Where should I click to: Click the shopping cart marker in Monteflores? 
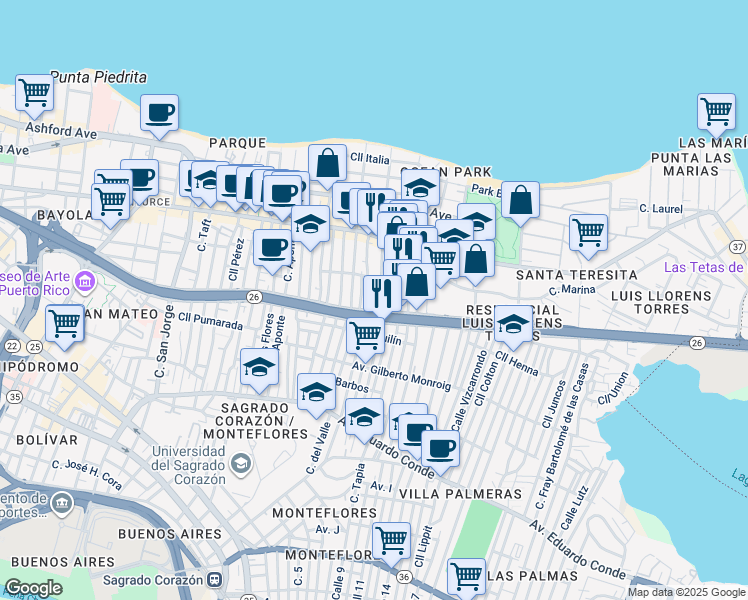click(x=391, y=541)
